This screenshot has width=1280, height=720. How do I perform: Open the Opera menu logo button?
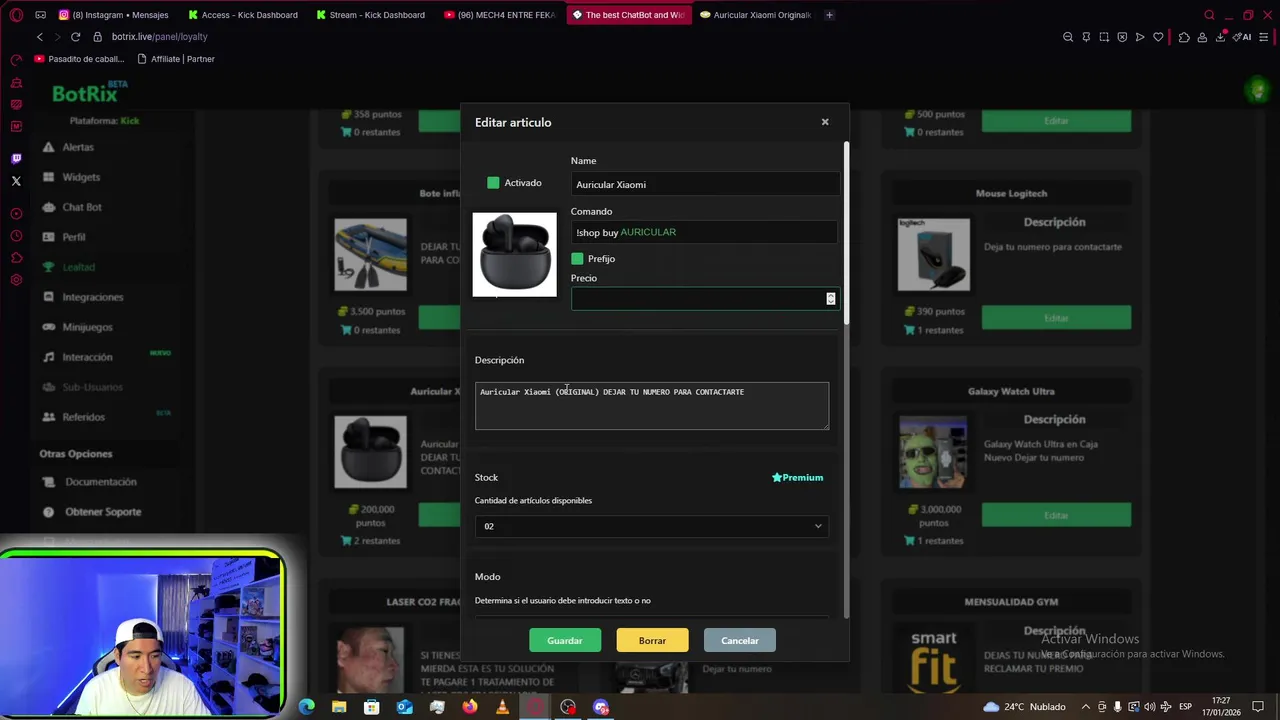pyautogui.click(x=16, y=15)
